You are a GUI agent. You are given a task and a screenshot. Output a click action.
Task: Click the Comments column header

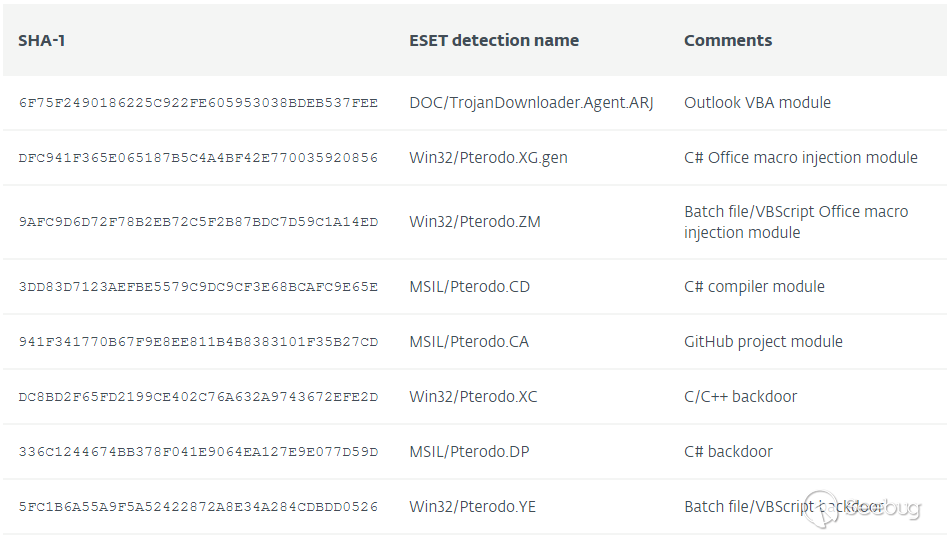coord(728,41)
